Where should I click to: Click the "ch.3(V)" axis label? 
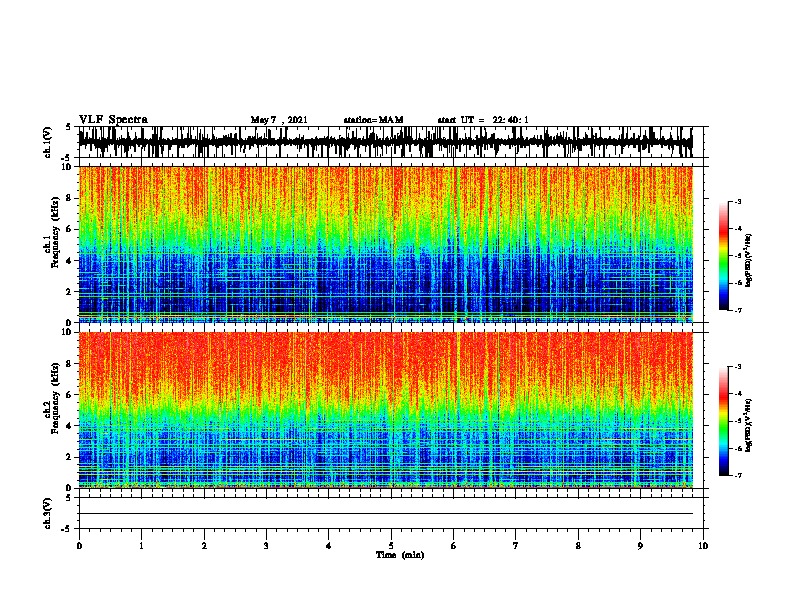48,513
